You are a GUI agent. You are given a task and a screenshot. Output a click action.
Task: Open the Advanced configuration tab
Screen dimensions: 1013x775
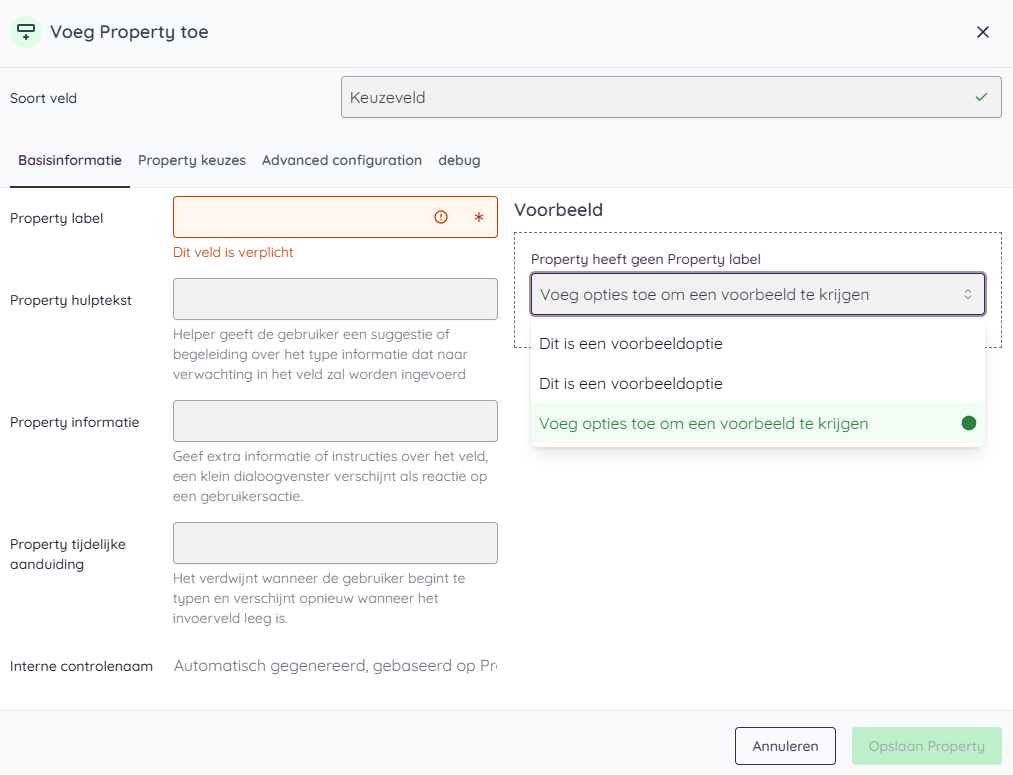pyautogui.click(x=341, y=160)
